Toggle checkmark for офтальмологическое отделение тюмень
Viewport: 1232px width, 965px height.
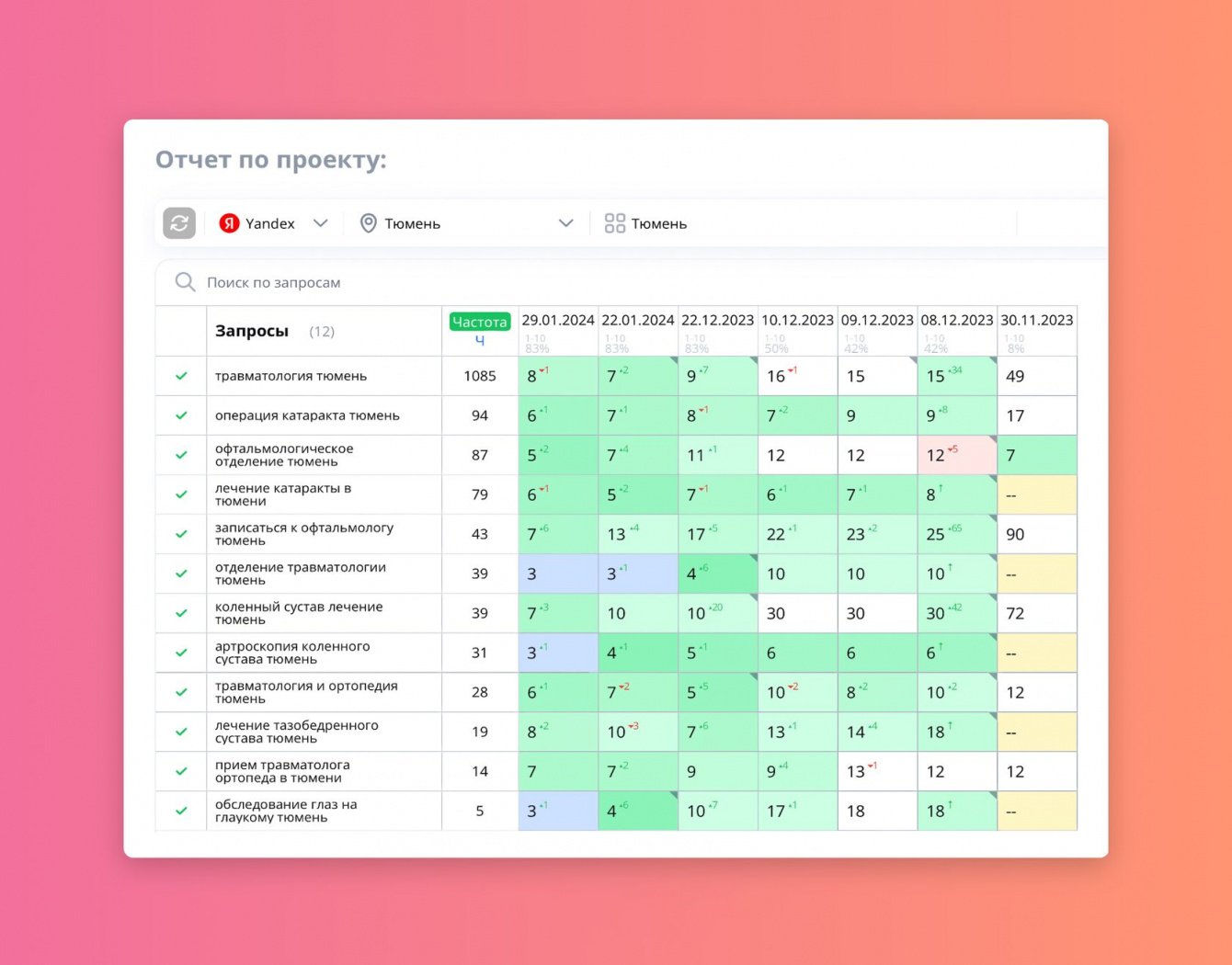[181, 455]
